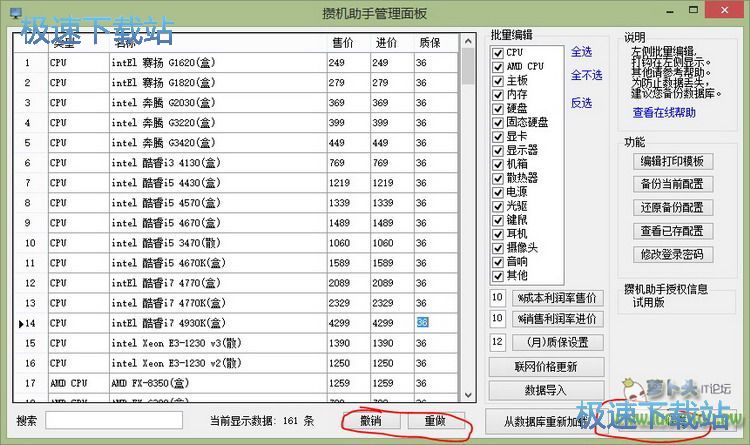Select cell intel 奔腾 G2030(盒)
Image resolution: width=750 pixels, height=445 pixels.
218,103
